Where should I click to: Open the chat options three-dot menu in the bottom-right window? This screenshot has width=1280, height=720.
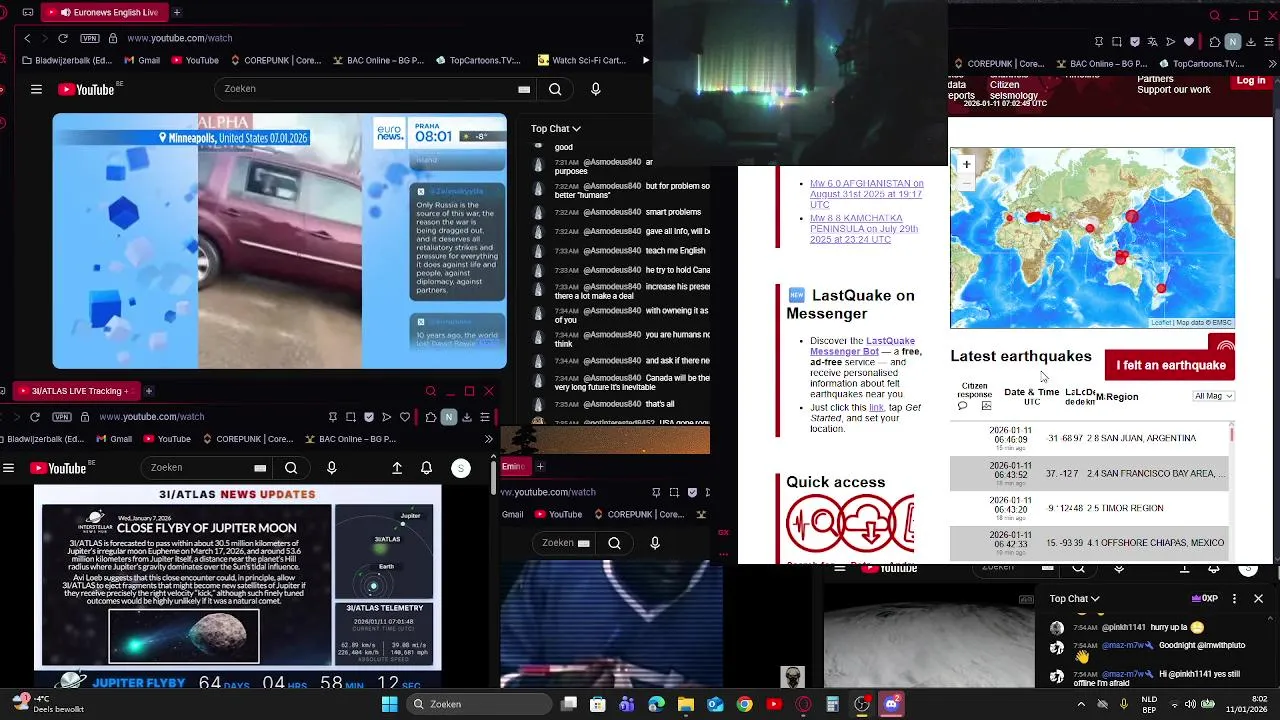(x=1234, y=599)
